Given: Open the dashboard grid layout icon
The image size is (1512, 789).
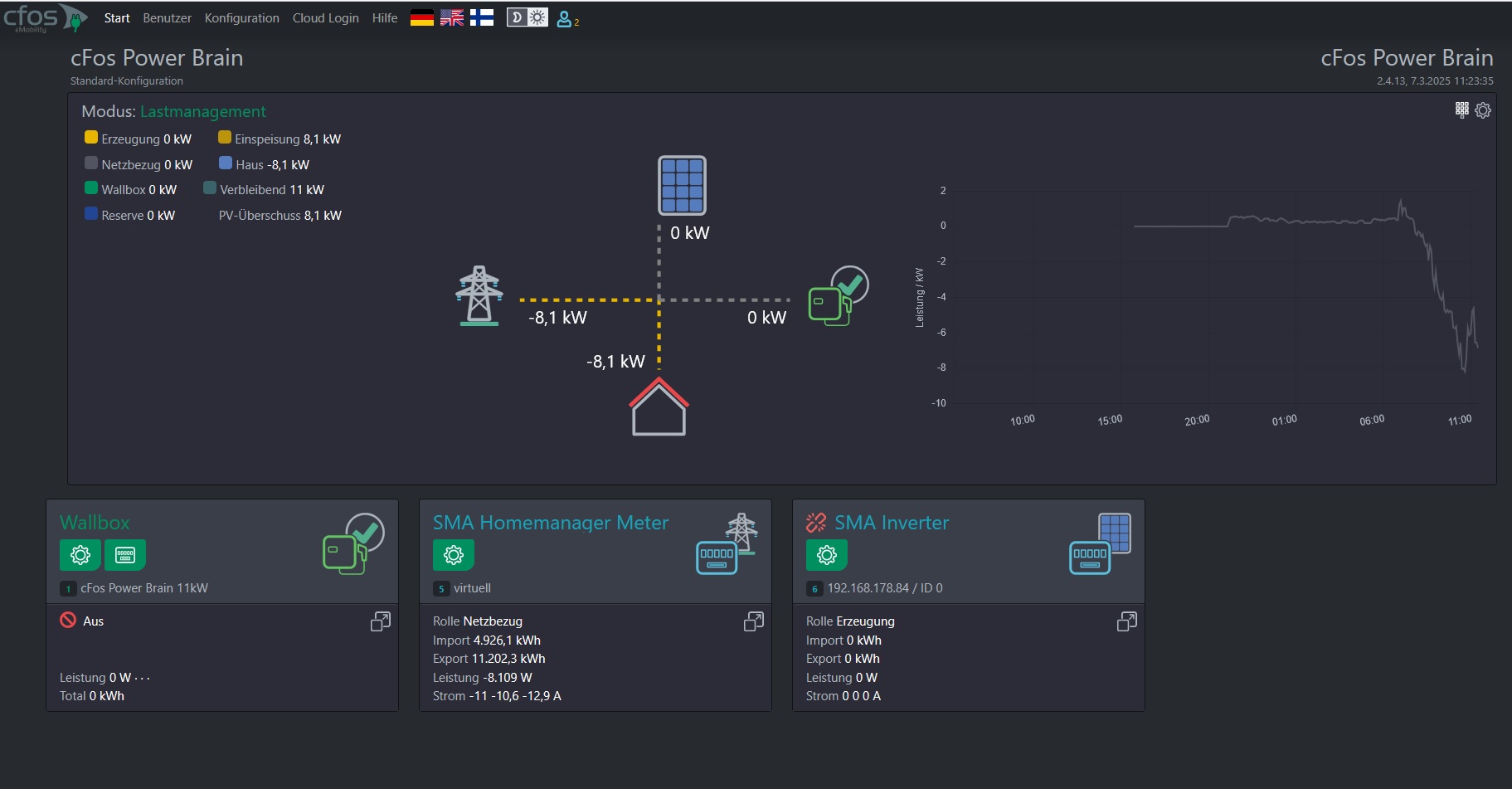Looking at the screenshot, I should click(x=1462, y=110).
